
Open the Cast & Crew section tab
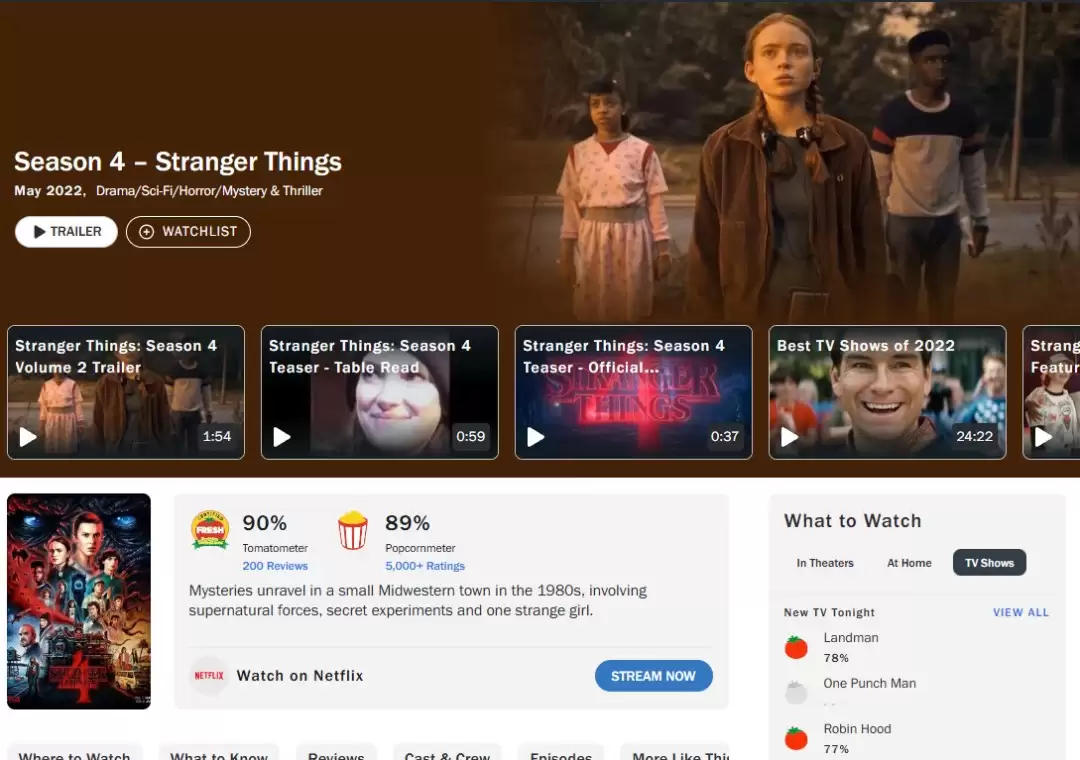(x=447, y=754)
